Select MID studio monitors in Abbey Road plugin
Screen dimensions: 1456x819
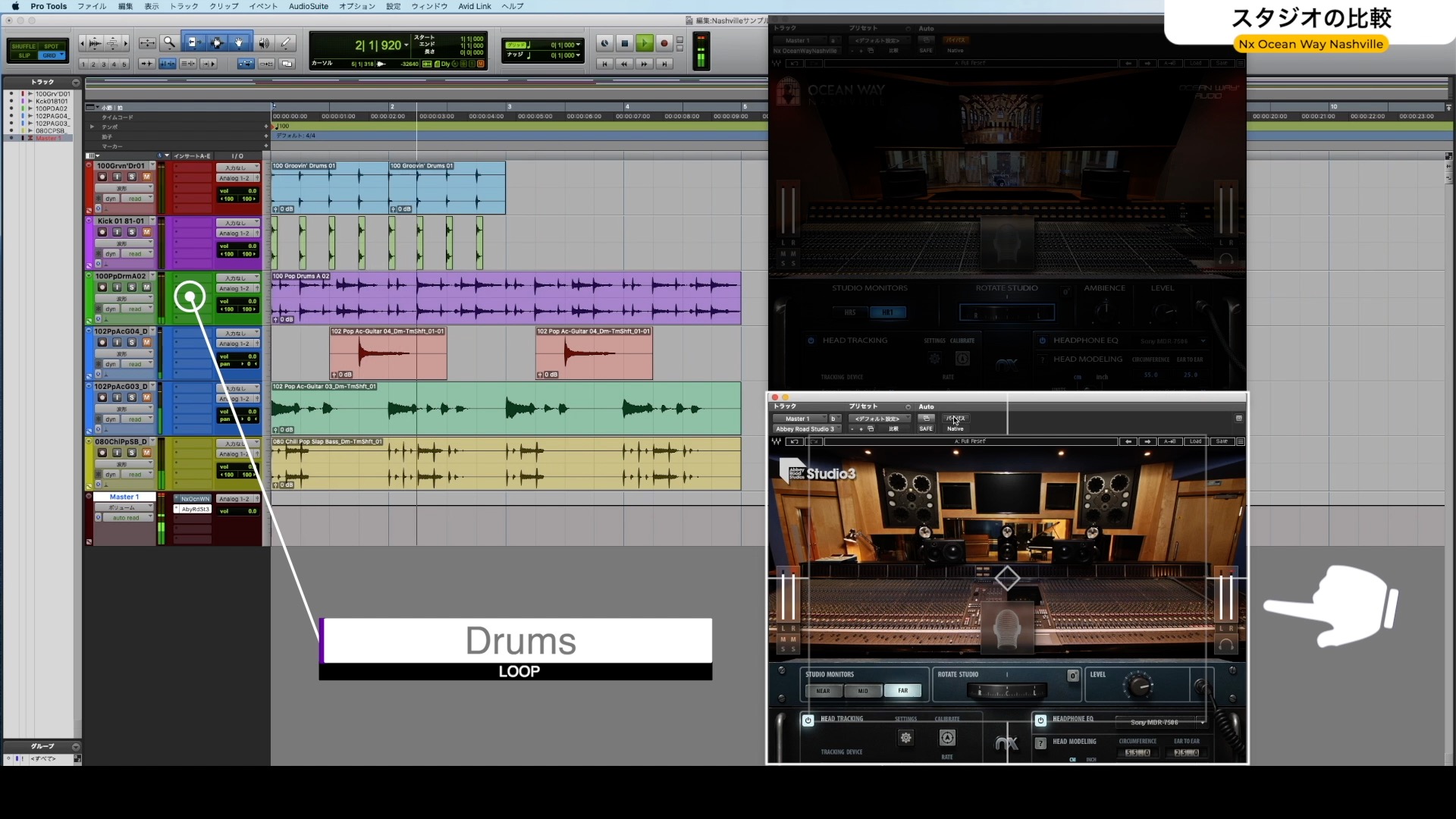pos(863,691)
